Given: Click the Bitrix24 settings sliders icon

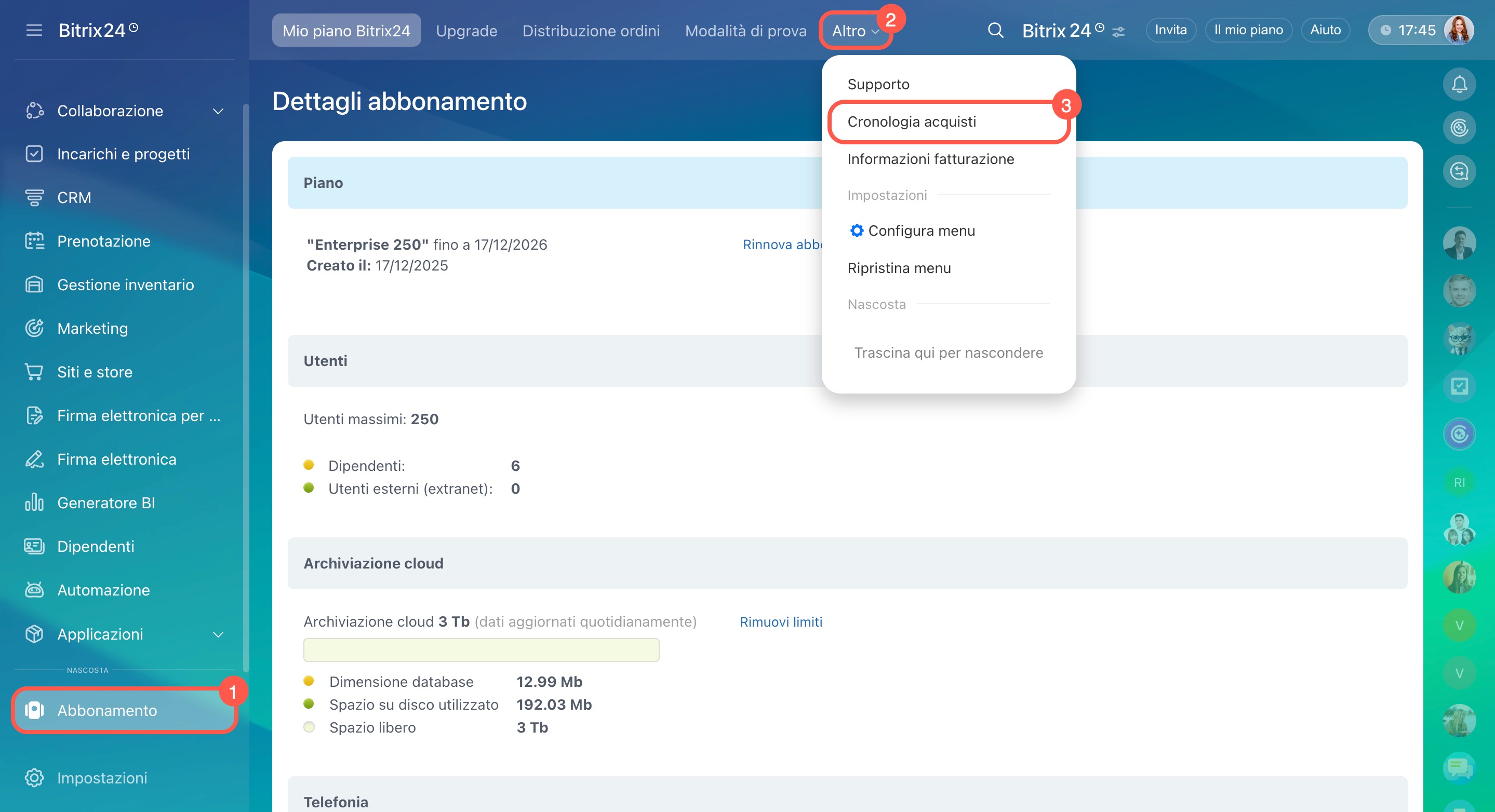Looking at the screenshot, I should [1118, 32].
